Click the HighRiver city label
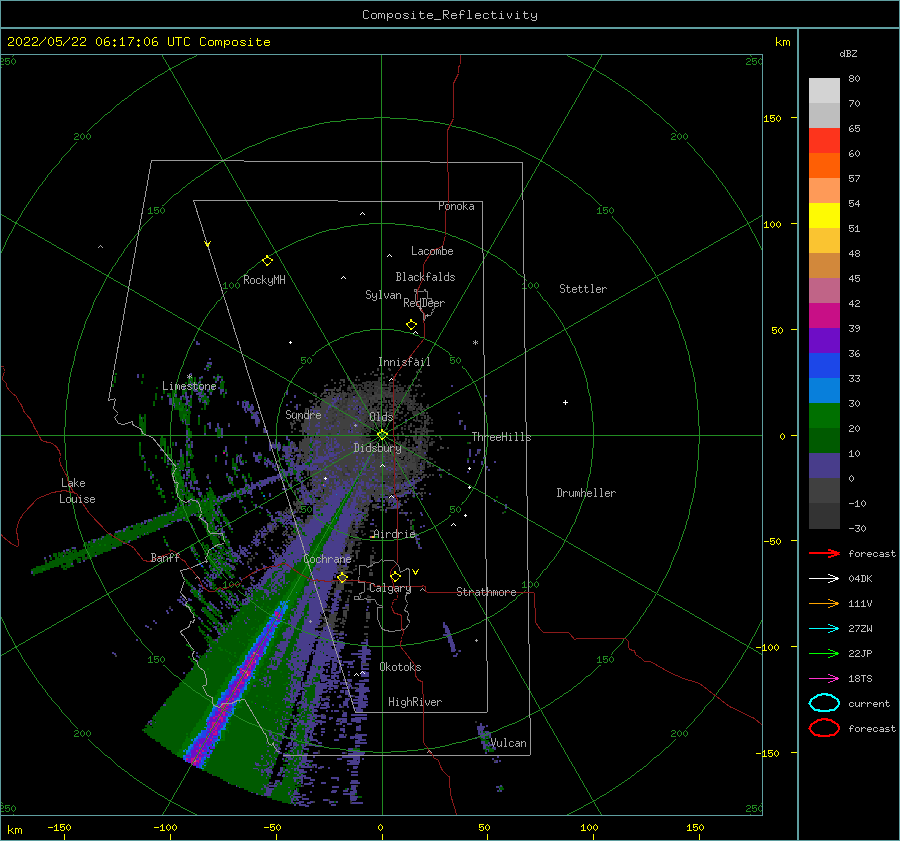This screenshot has width=900, height=841. [x=415, y=702]
